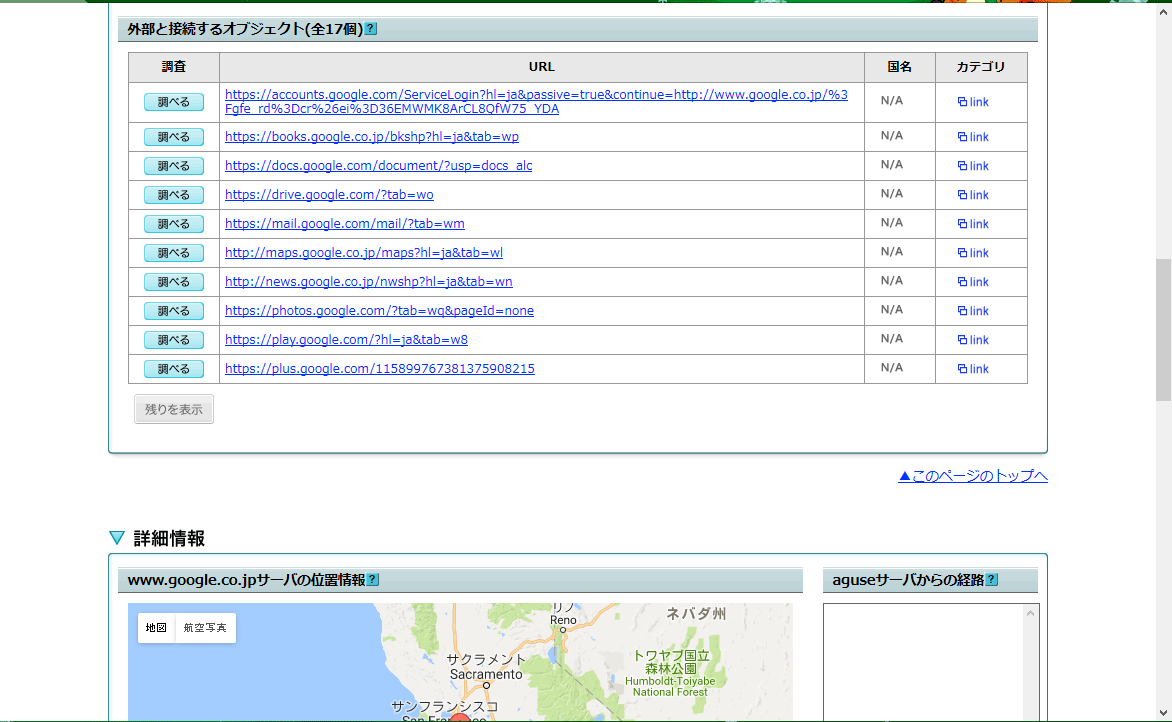Click page scrollbar down arrow
The width and height of the screenshot is (1172, 722).
coord(1163,713)
